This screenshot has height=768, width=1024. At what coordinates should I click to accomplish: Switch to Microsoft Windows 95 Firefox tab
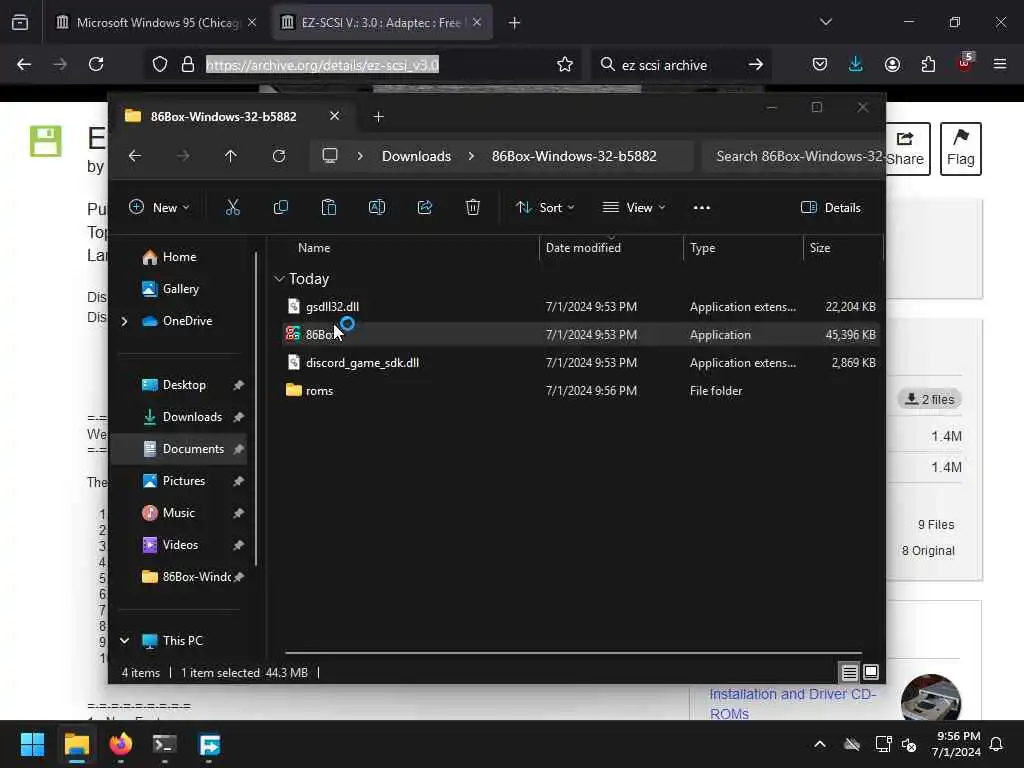point(157,23)
